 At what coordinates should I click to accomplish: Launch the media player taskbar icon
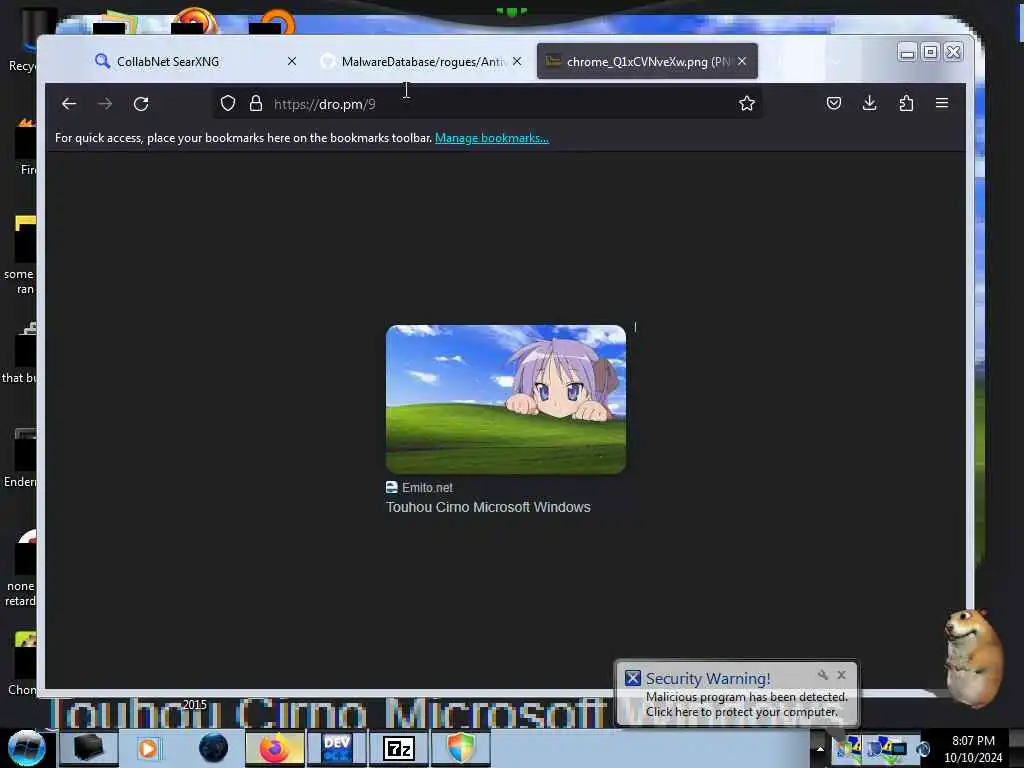tap(148, 748)
